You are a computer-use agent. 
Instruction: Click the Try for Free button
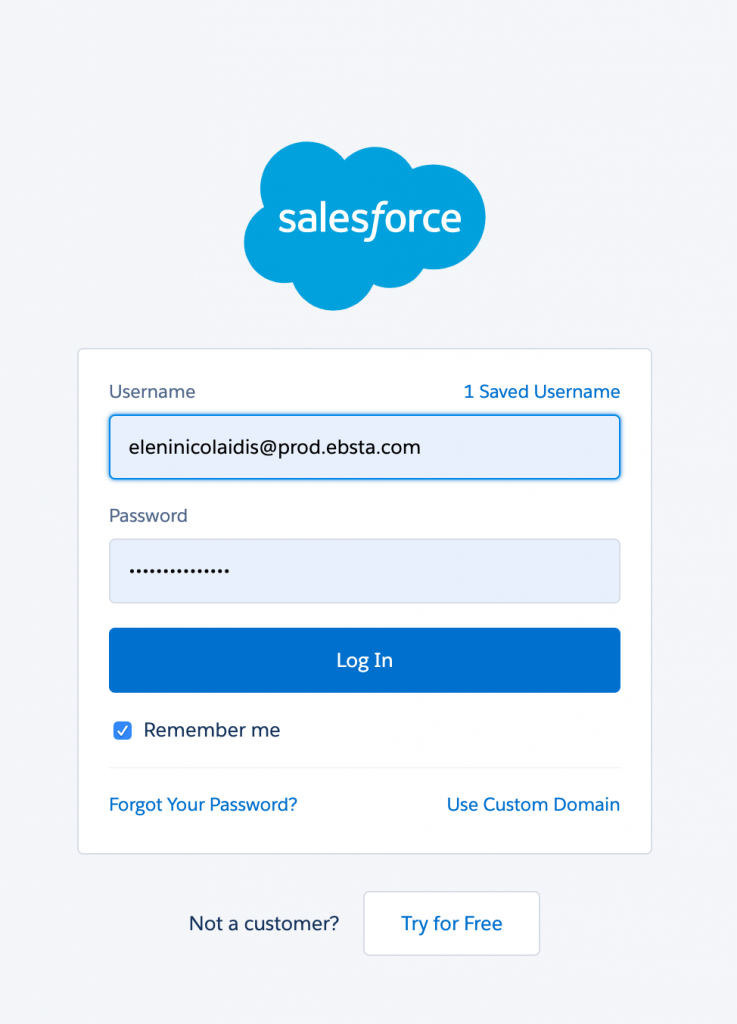[452, 923]
